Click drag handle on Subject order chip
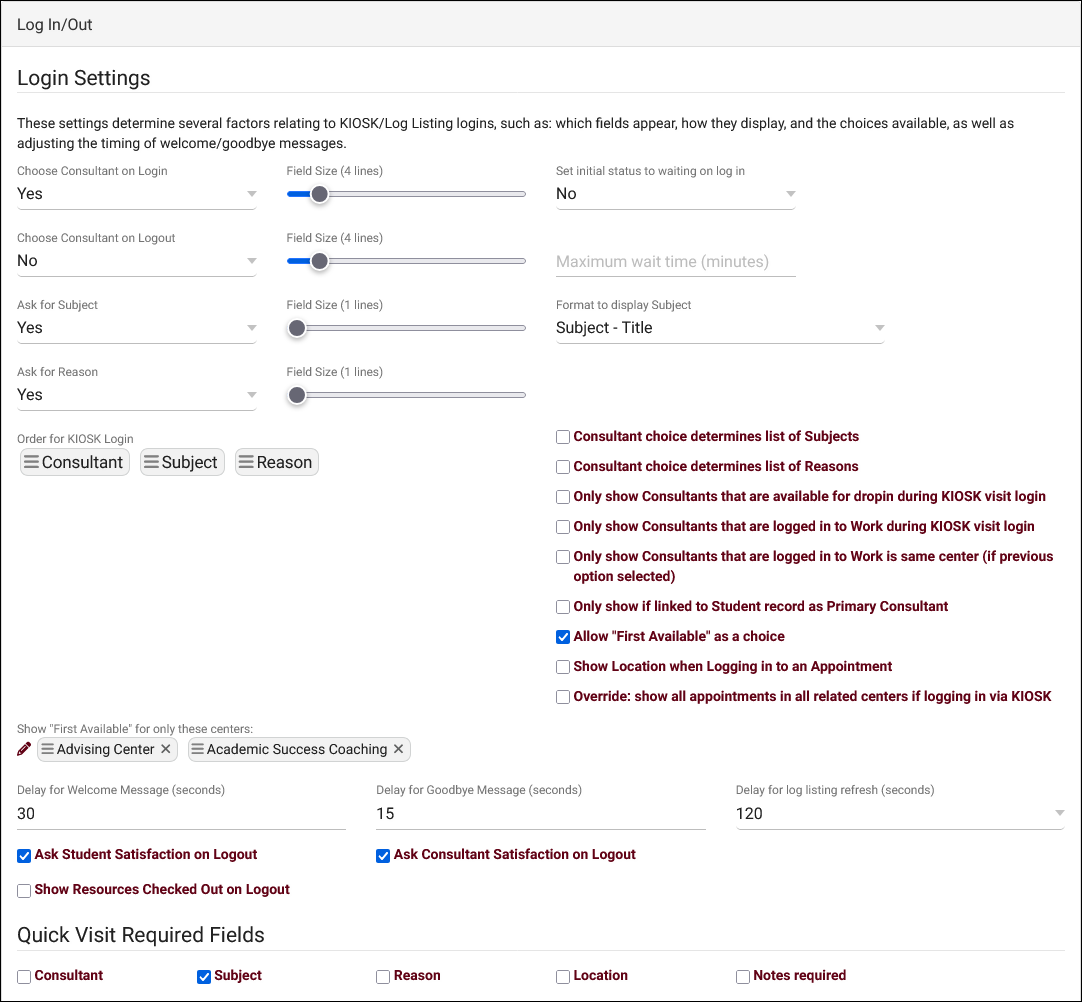Viewport: 1082px width, 1002px height. click(151, 462)
